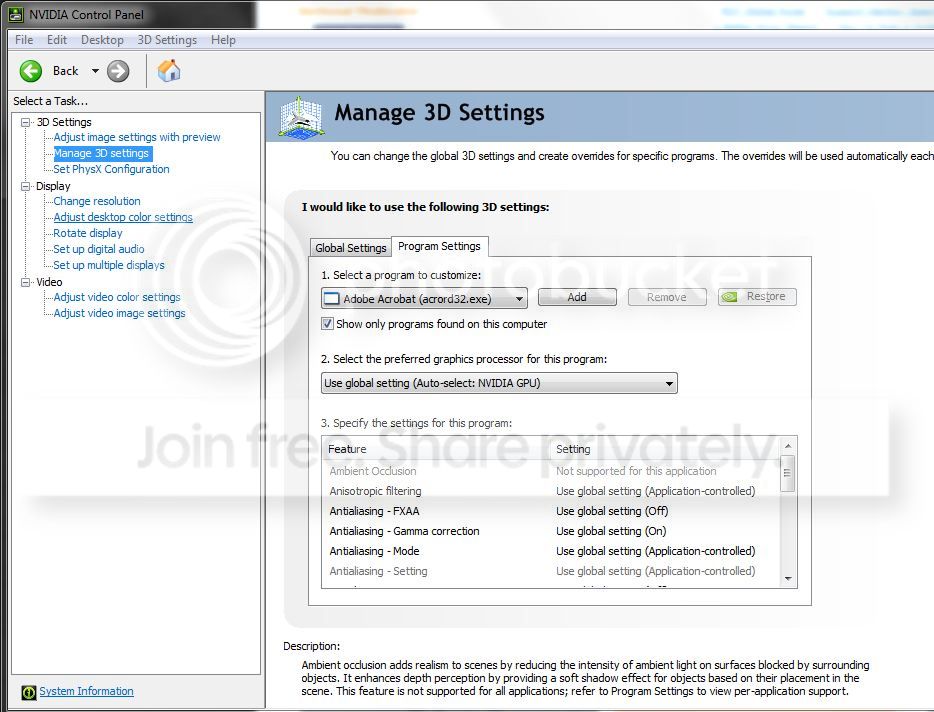
Task: Uncheck Show only programs found on this computer
Action: coord(327,324)
